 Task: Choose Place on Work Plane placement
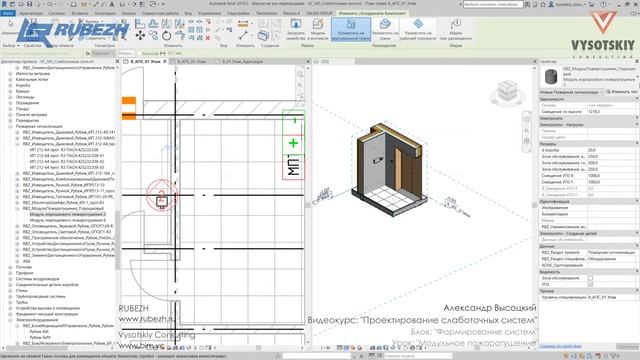(x=418, y=29)
